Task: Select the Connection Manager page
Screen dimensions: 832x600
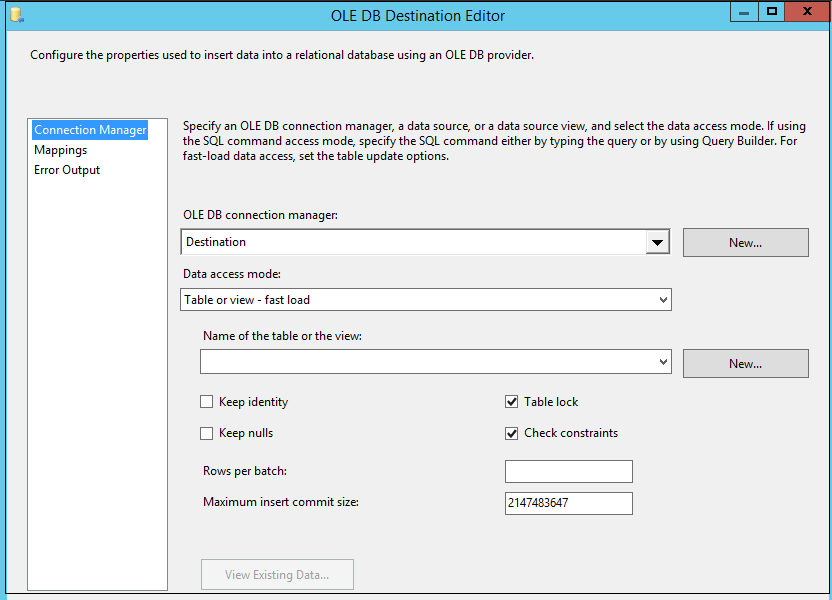Action: click(90, 130)
